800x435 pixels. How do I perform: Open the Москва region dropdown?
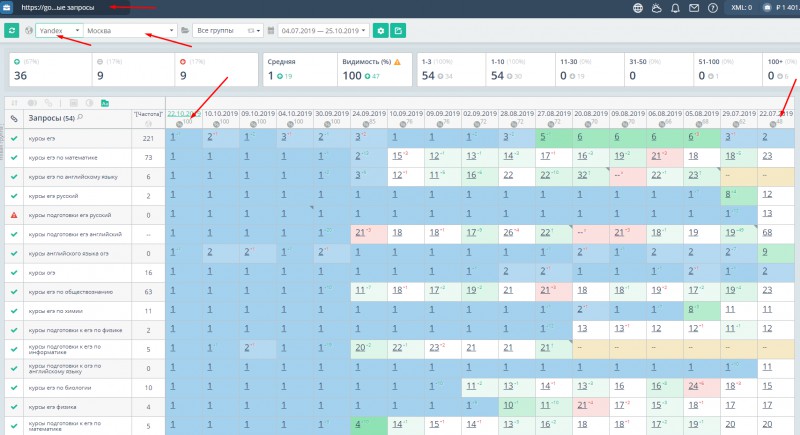pyautogui.click(x=130, y=31)
